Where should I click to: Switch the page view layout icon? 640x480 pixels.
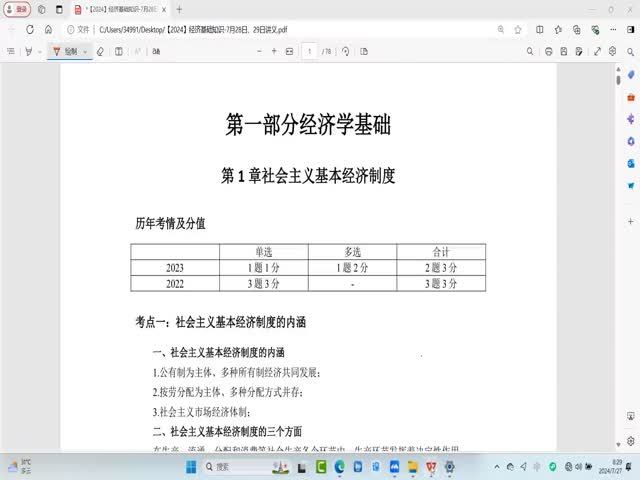click(x=364, y=51)
